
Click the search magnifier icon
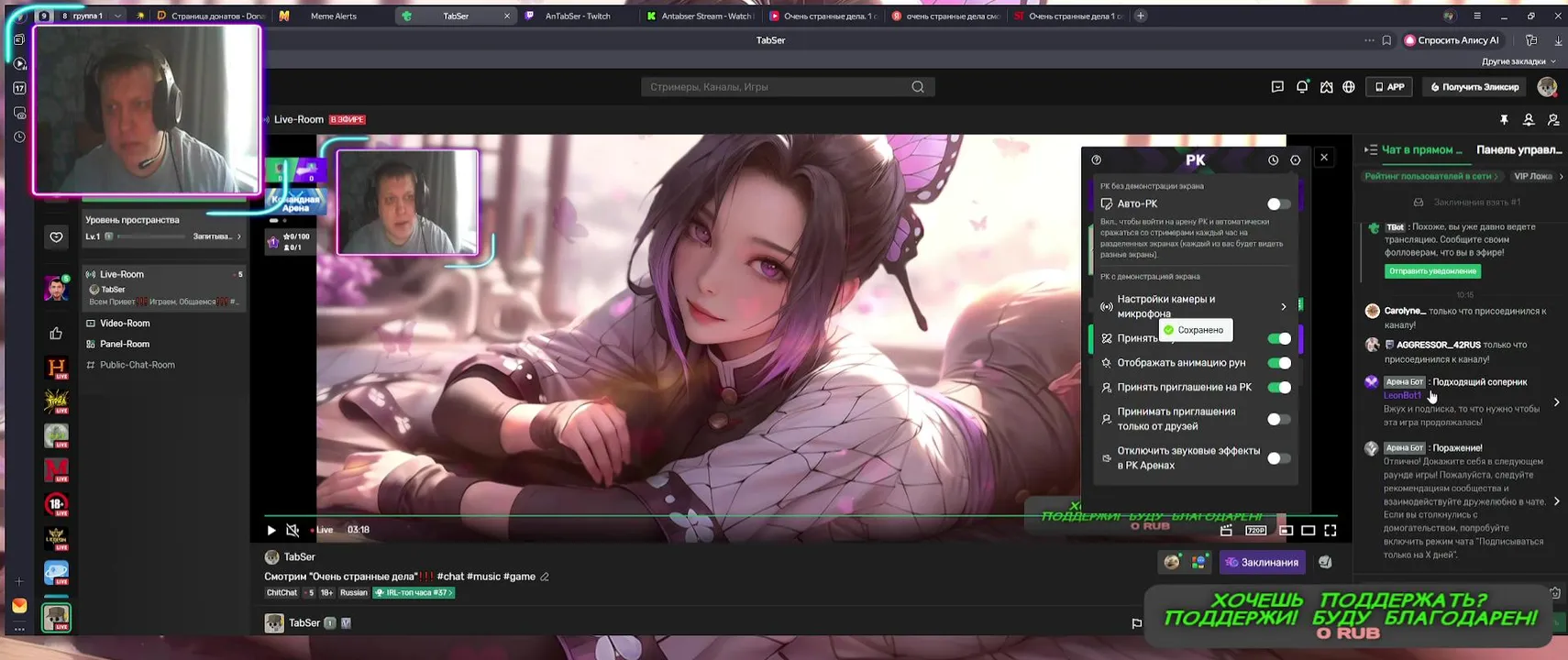918,87
